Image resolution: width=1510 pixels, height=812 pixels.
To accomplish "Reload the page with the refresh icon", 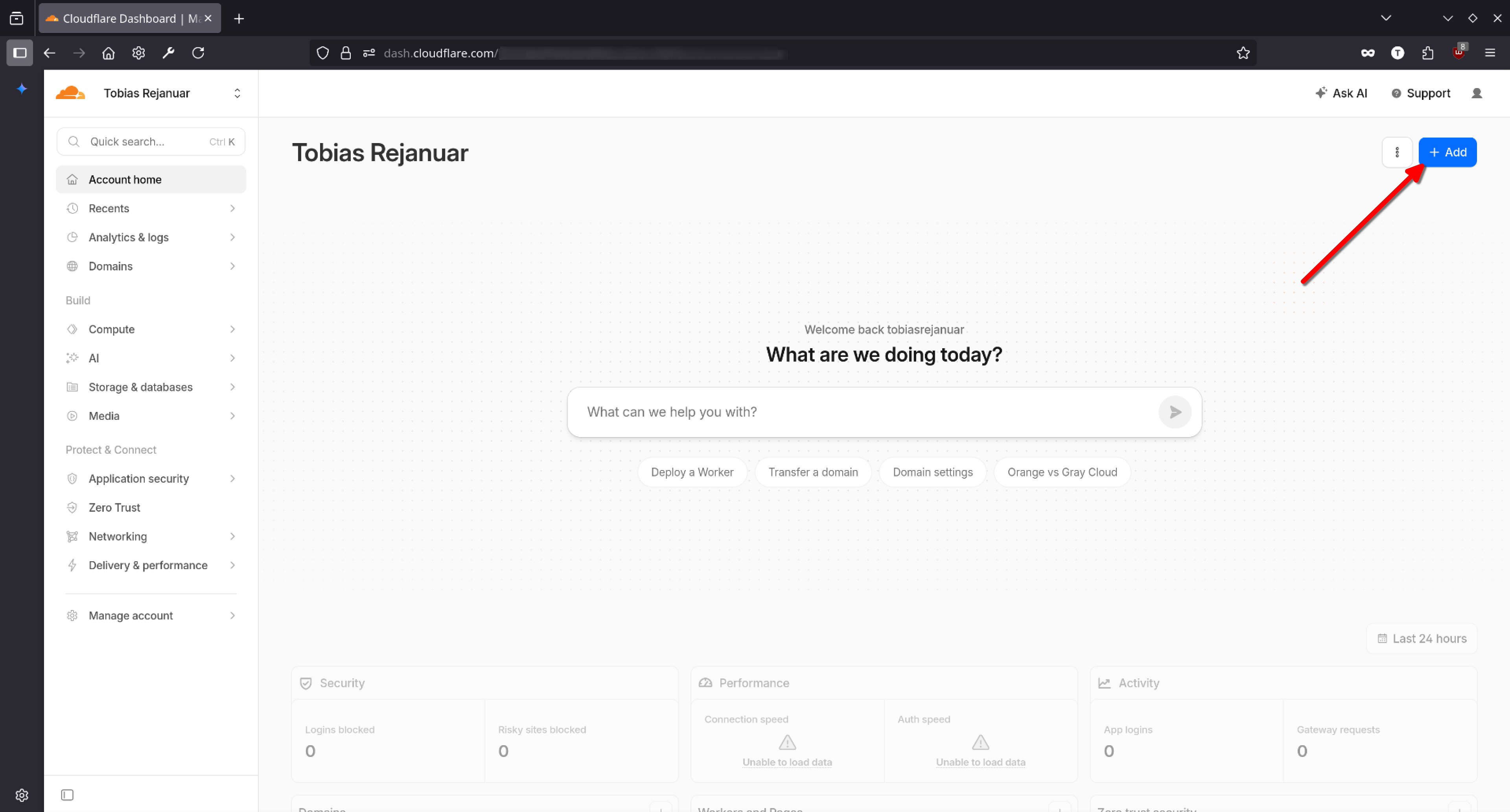I will coord(198,53).
